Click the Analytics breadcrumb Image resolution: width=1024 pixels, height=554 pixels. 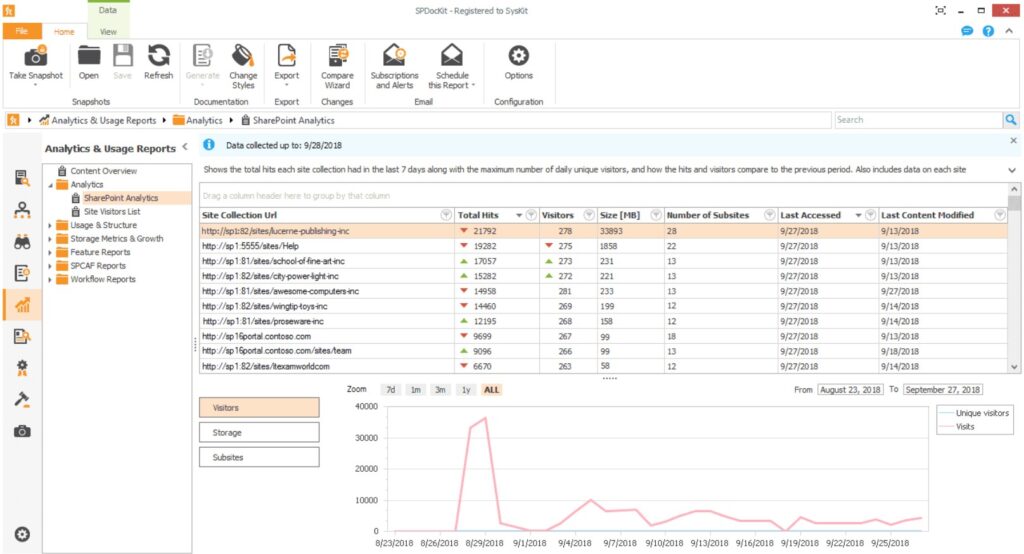click(x=204, y=120)
